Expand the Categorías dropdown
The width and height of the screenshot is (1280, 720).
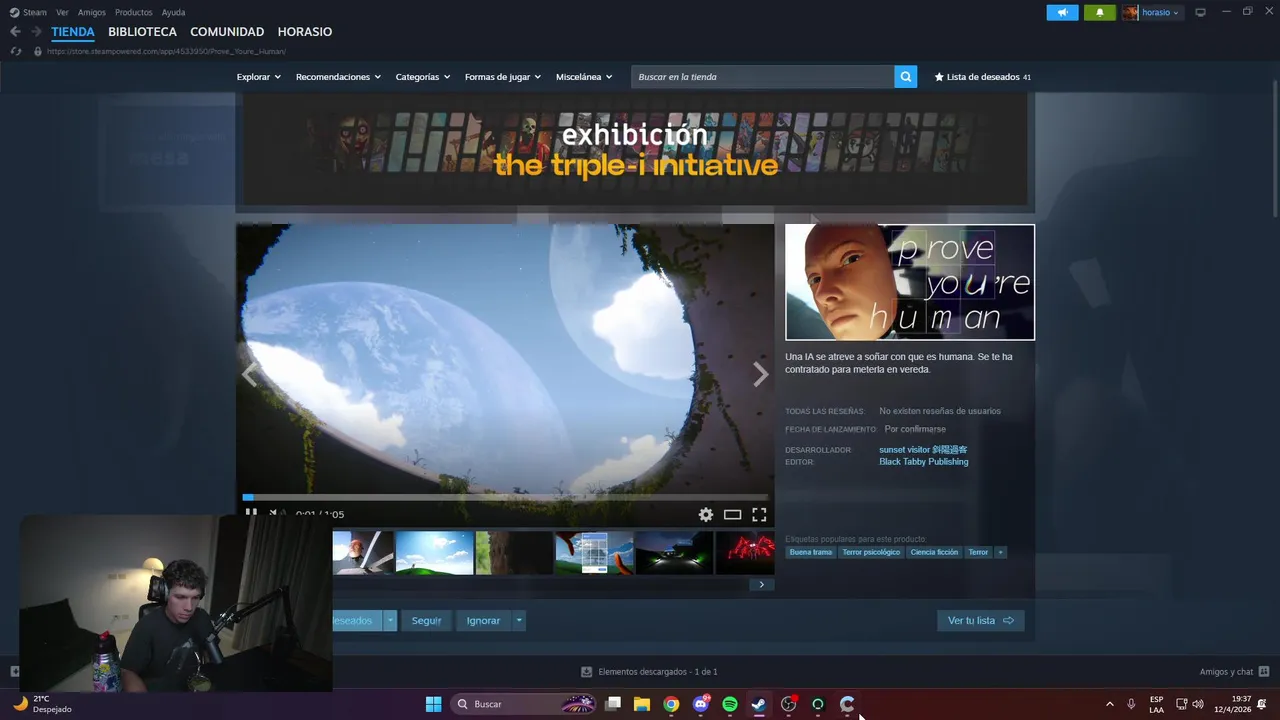pos(422,77)
